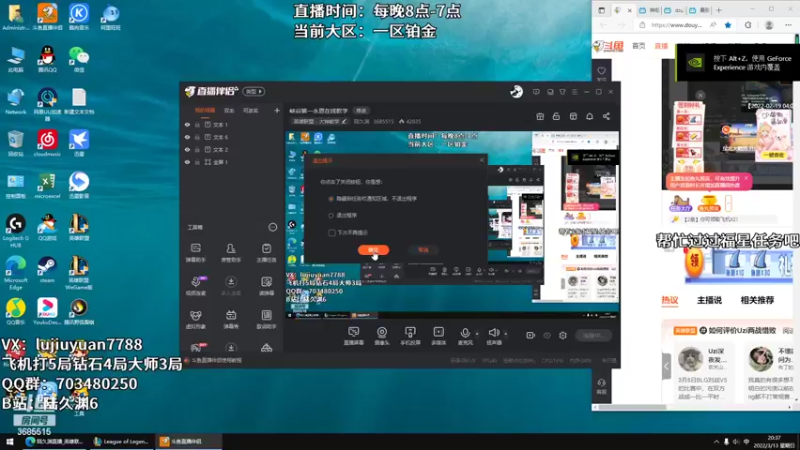Open the user avatar in the companion title bar

click(516, 91)
